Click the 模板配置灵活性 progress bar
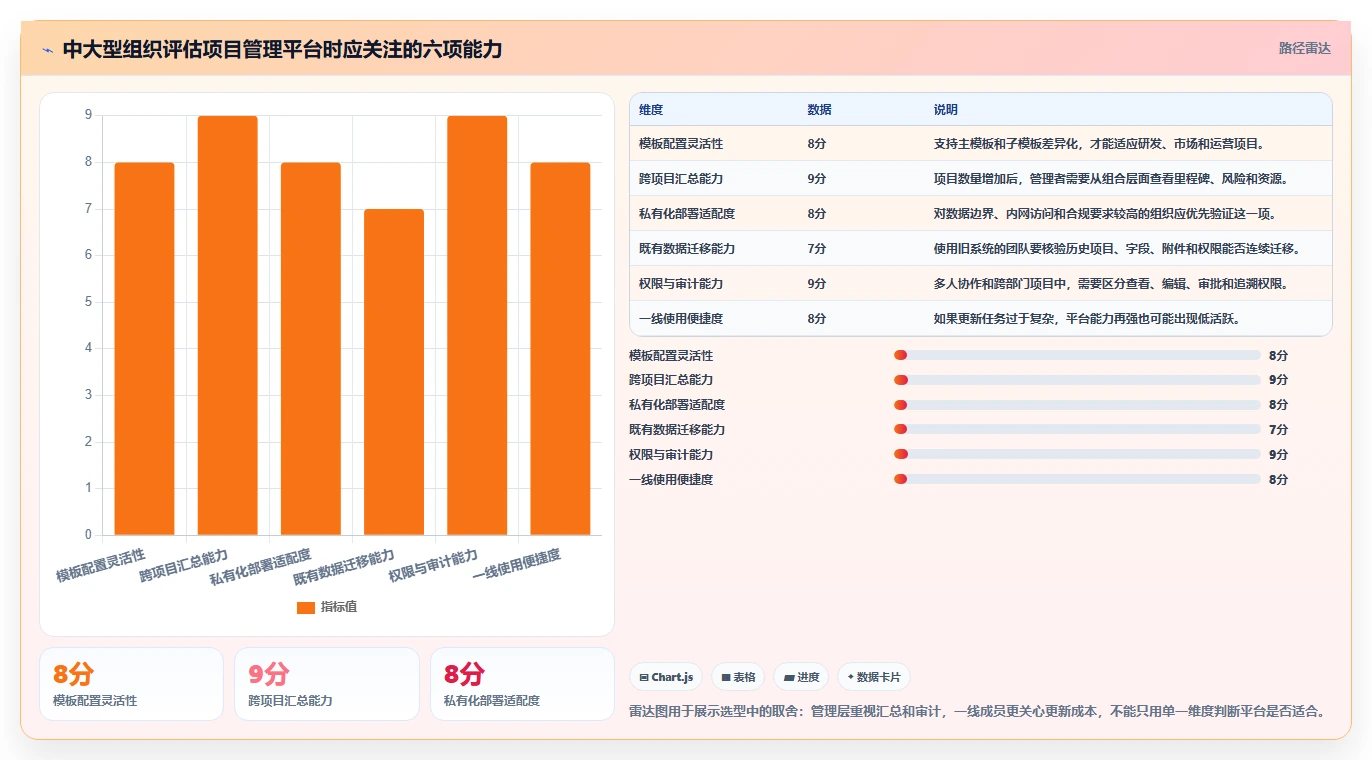 1077,355
